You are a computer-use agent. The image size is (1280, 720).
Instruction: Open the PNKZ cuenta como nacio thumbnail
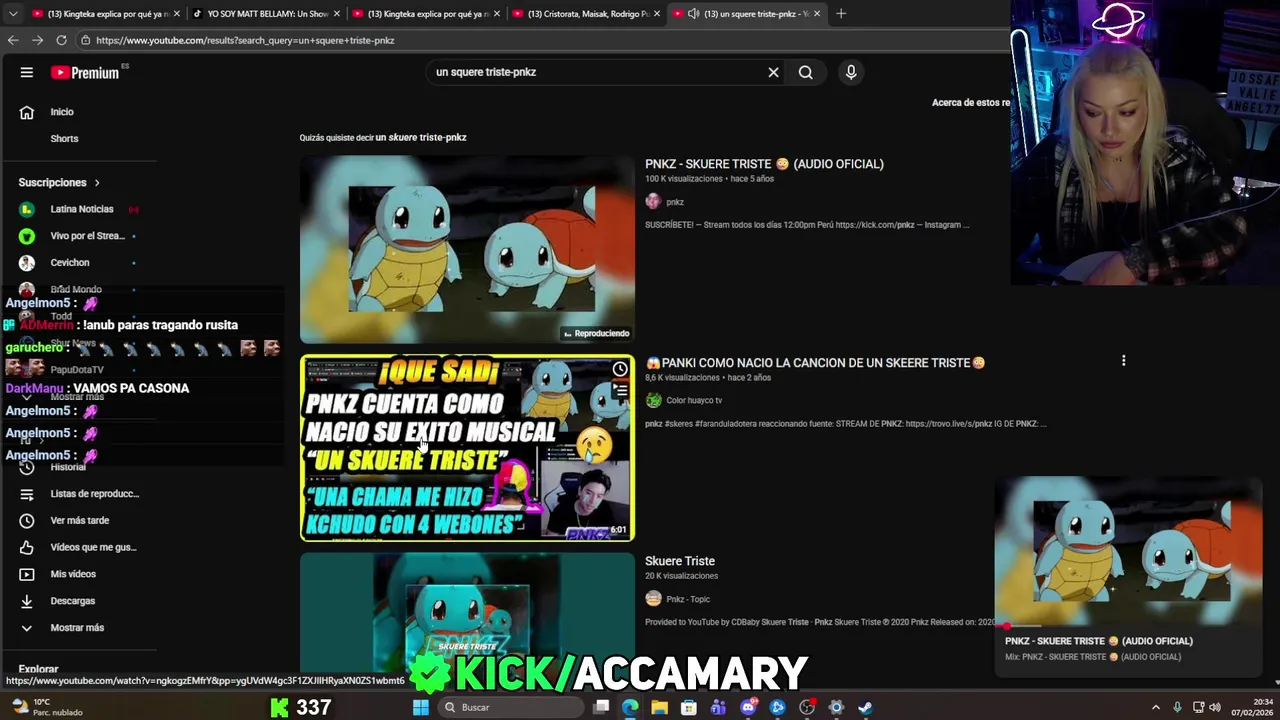click(467, 448)
